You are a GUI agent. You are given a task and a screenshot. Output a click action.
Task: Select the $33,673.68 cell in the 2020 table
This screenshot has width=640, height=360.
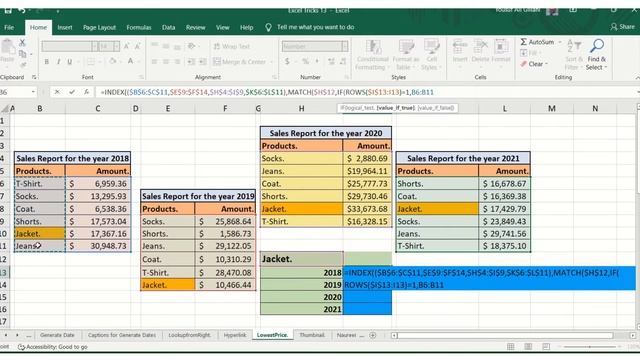[x=367, y=209]
